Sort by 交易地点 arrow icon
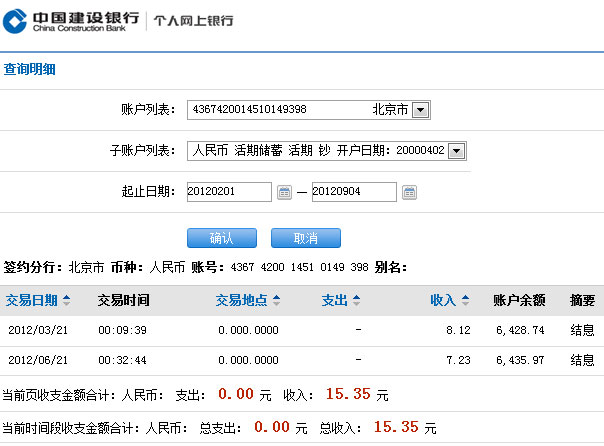Screen dimensions: 604x446 coord(277,300)
